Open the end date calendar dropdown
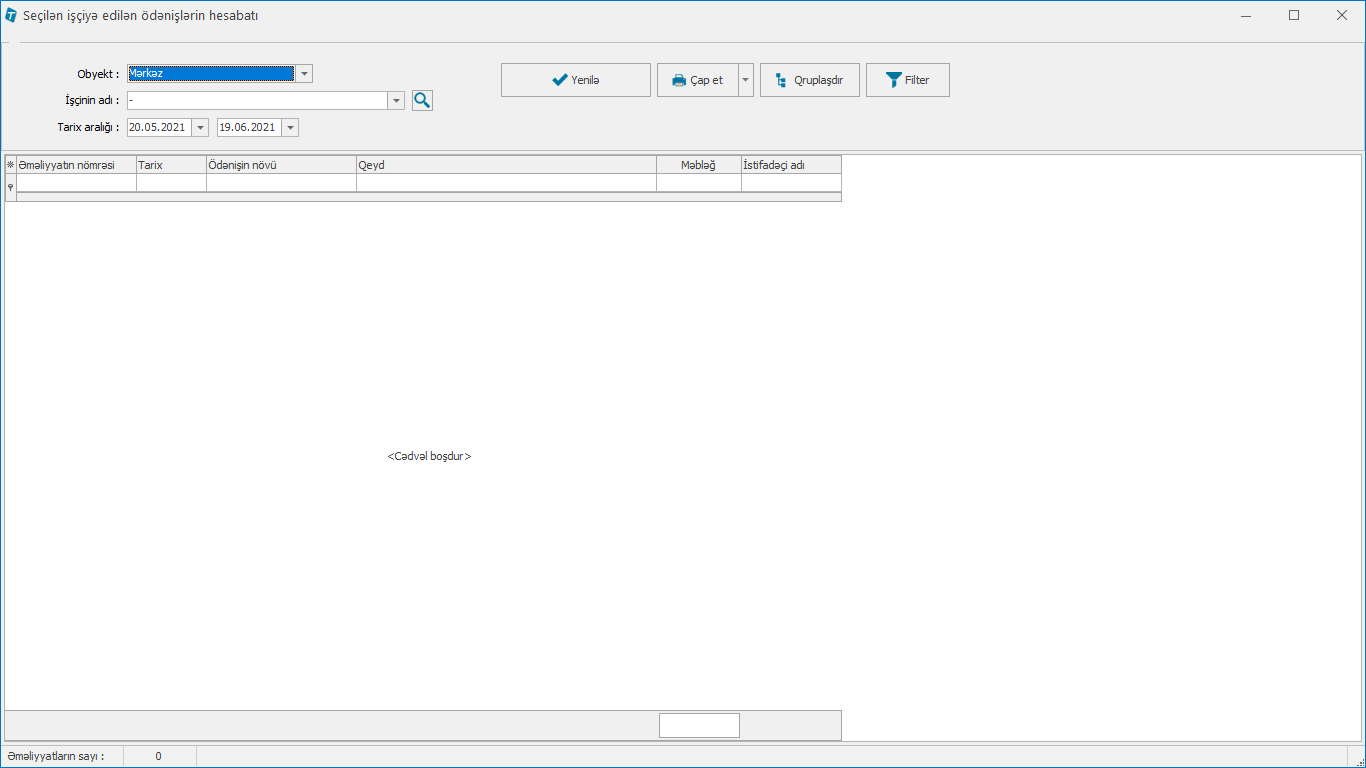 [290, 128]
